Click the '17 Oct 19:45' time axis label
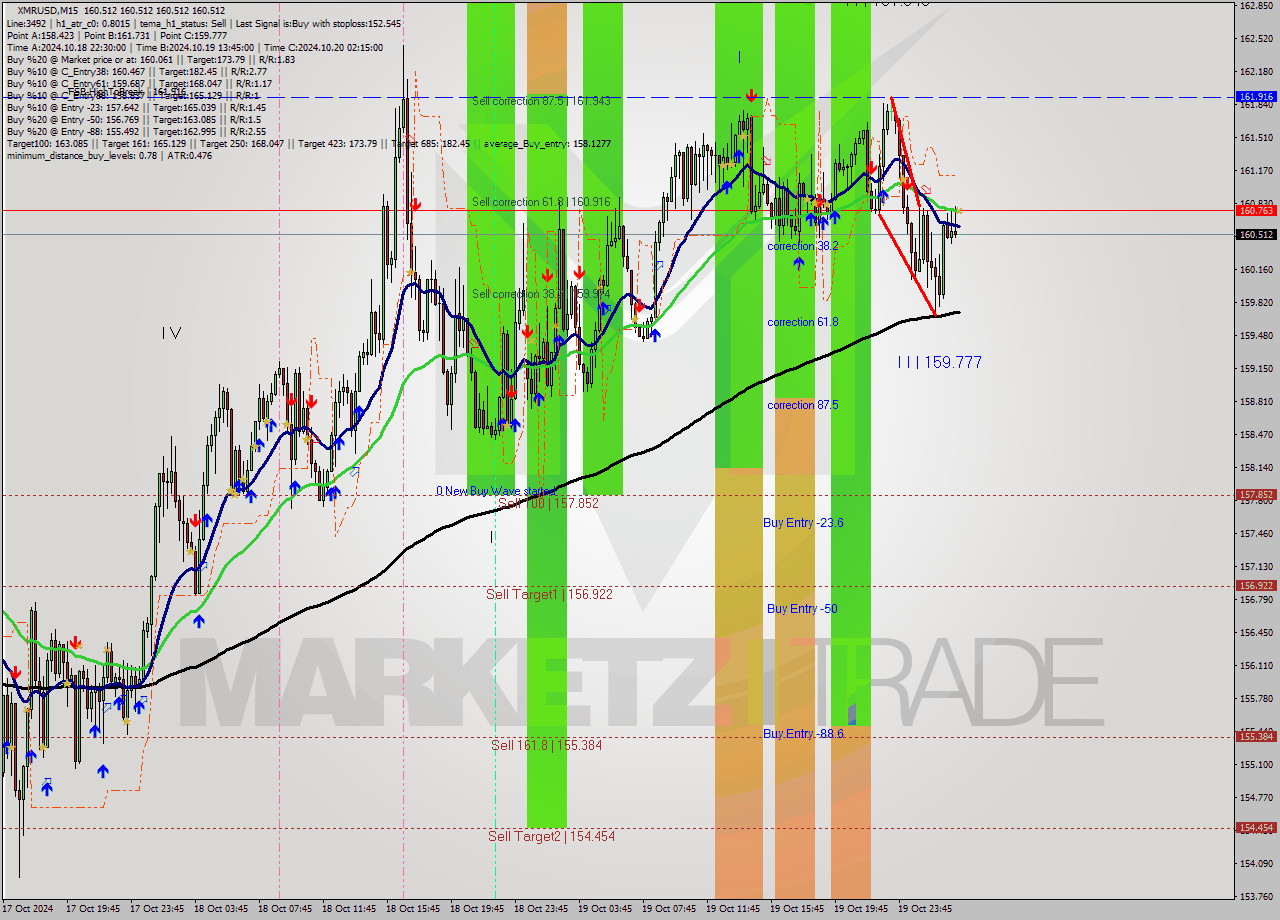 click(x=93, y=909)
